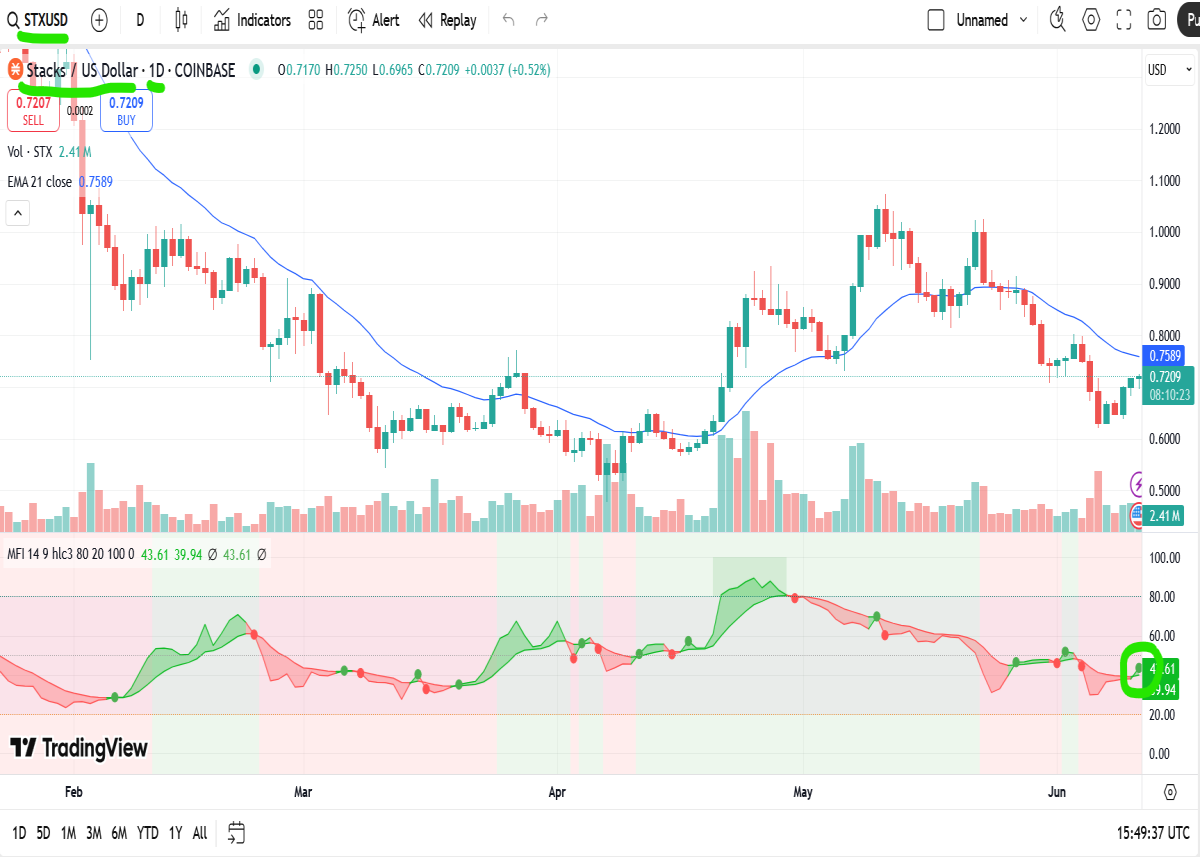Start bar Replay mode
Viewport: 1200px width, 857px height.
(x=447, y=20)
